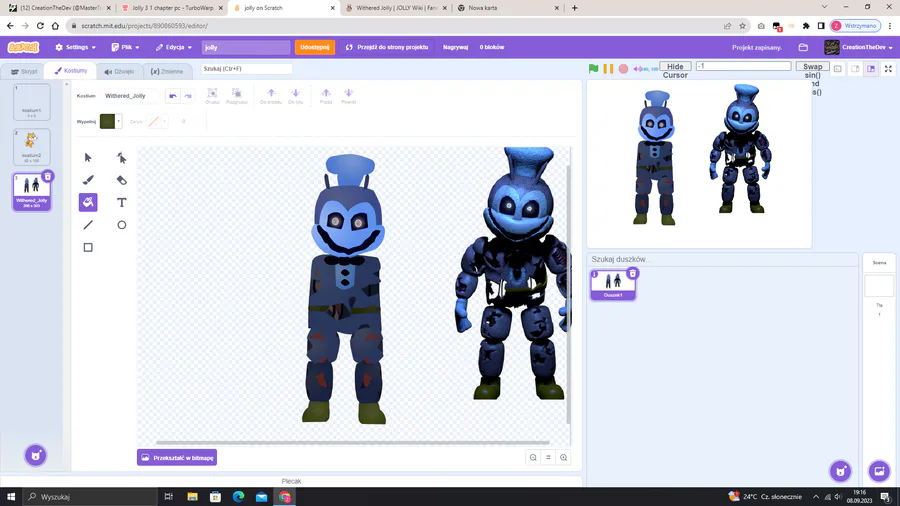The height and width of the screenshot is (506, 900).
Task: Switch to the Zmienne tab
Action: (x=167, y=72)
